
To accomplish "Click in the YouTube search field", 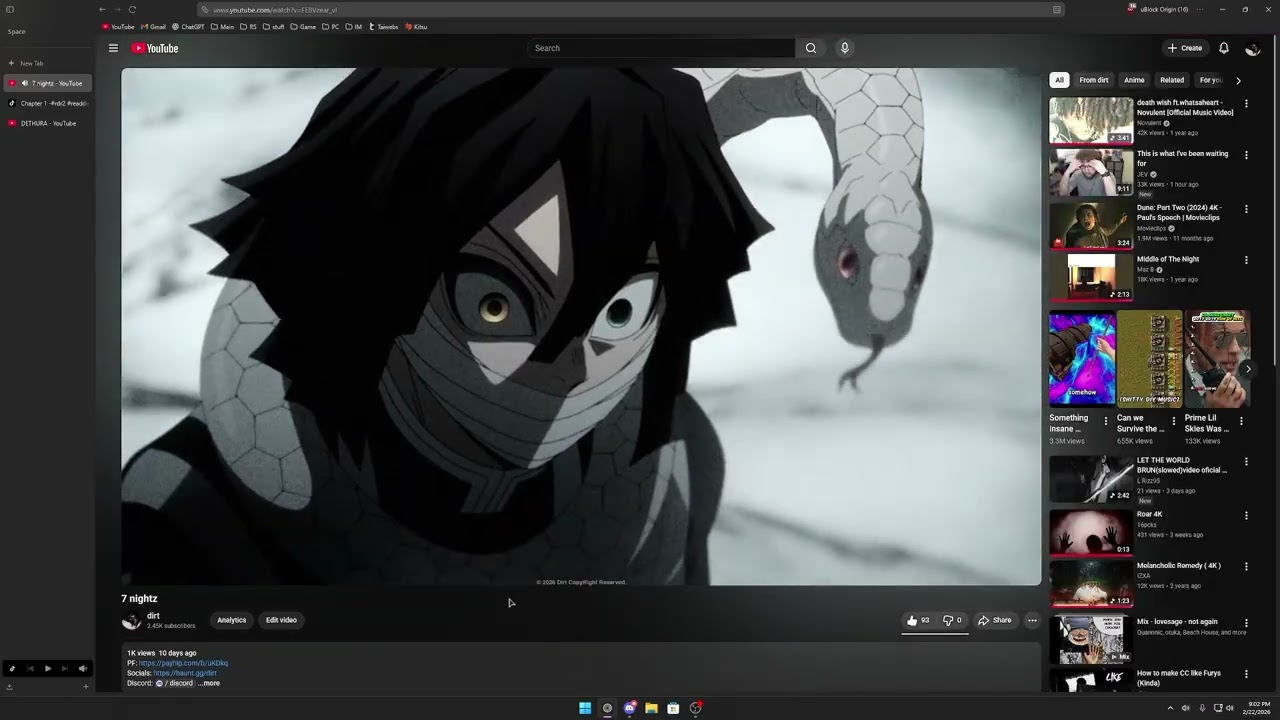I will 662,48.
